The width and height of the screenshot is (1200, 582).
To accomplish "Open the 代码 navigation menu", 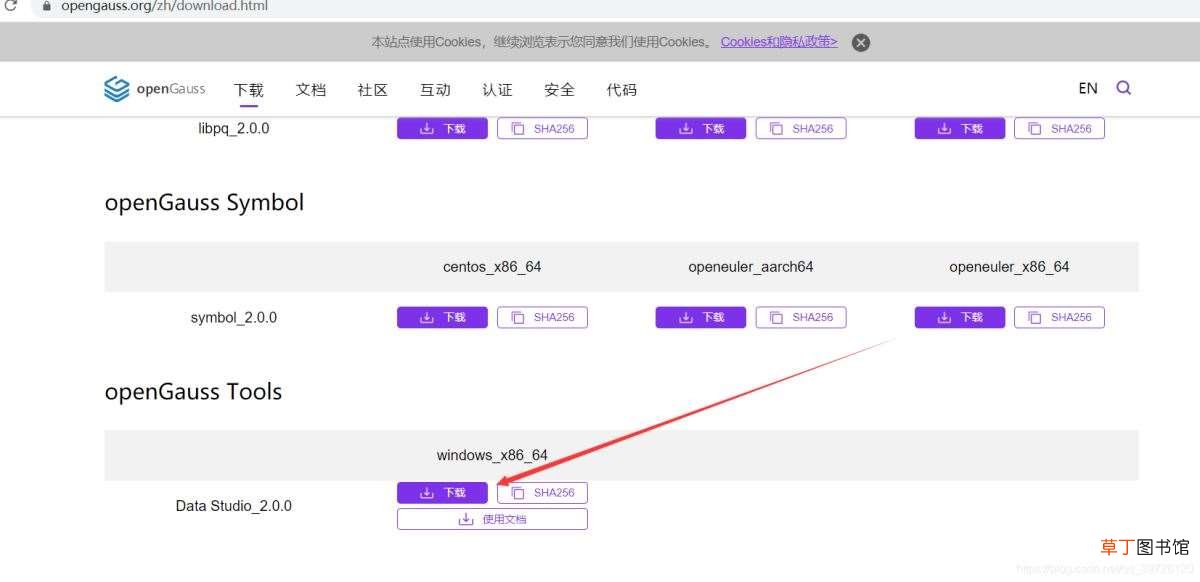I will [x=621, y=90].
